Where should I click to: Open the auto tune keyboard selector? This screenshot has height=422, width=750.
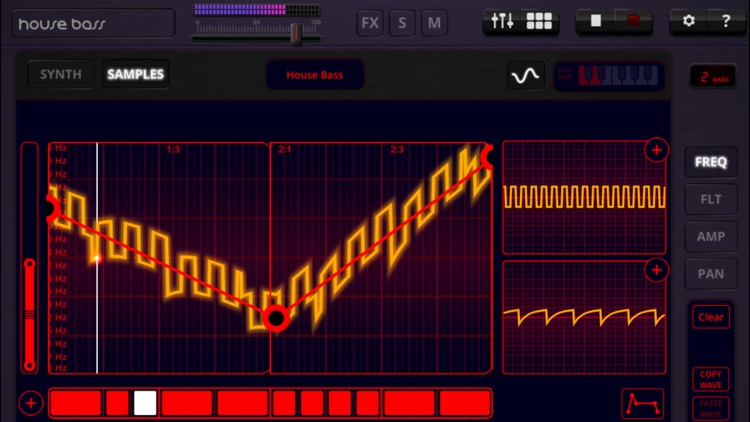609,76
